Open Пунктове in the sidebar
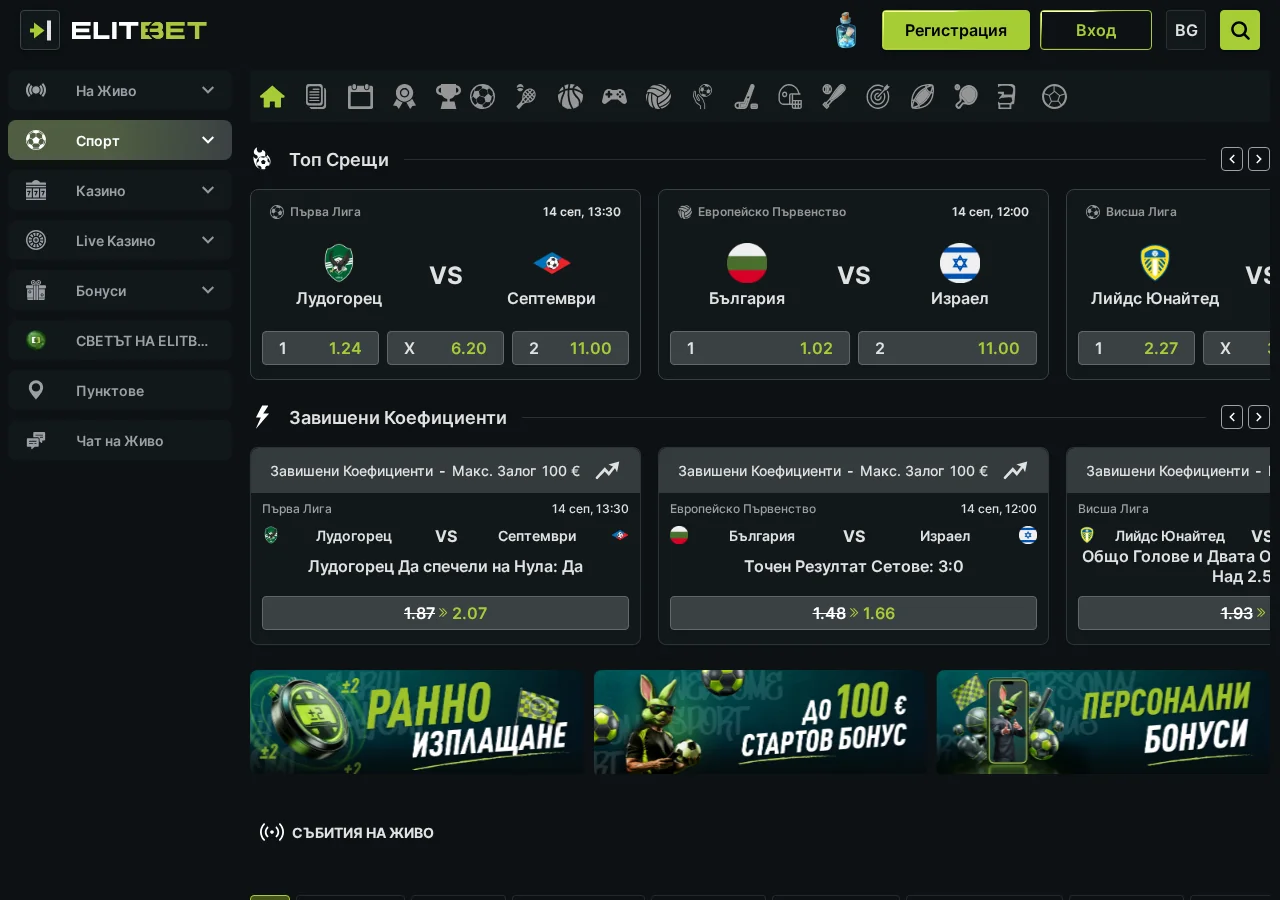Image resolution: width=1280 pixels, height=900 pixels. tap(120, 390)
